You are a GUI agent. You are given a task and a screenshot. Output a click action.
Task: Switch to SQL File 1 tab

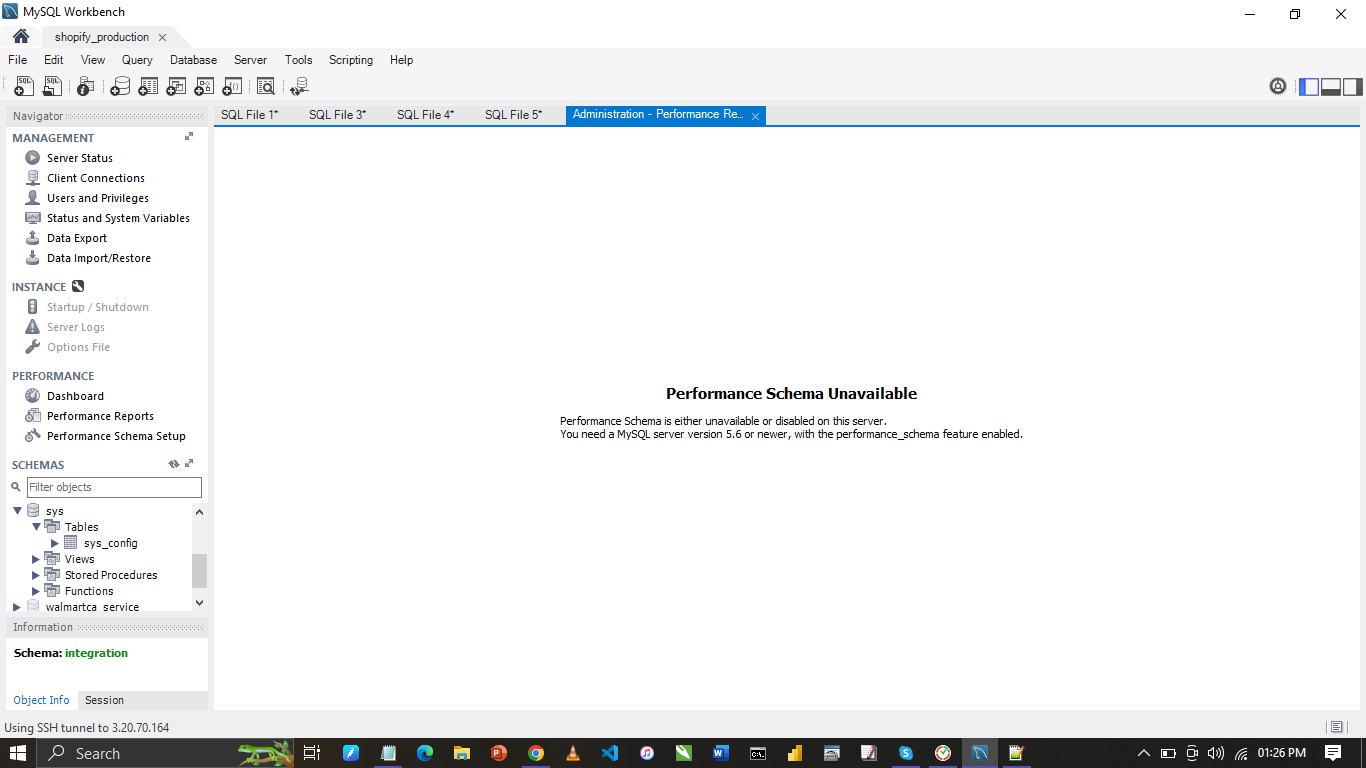(x=250, y=115)
